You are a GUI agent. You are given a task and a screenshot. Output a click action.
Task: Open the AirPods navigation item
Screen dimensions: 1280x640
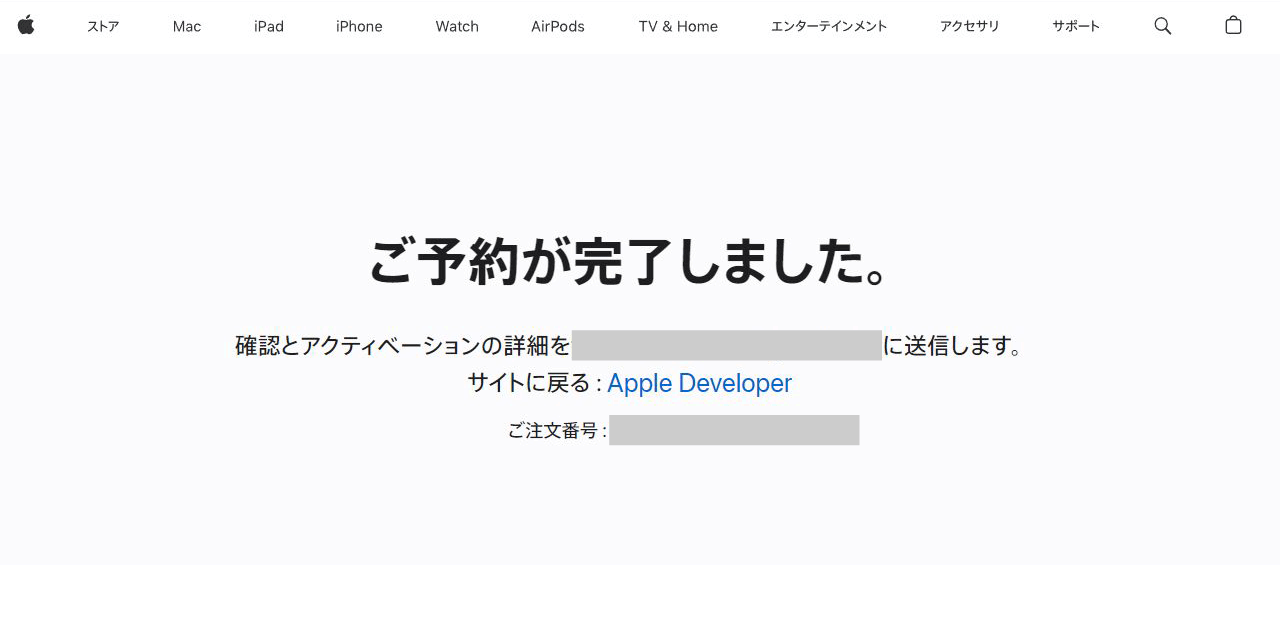coord(558,27)
